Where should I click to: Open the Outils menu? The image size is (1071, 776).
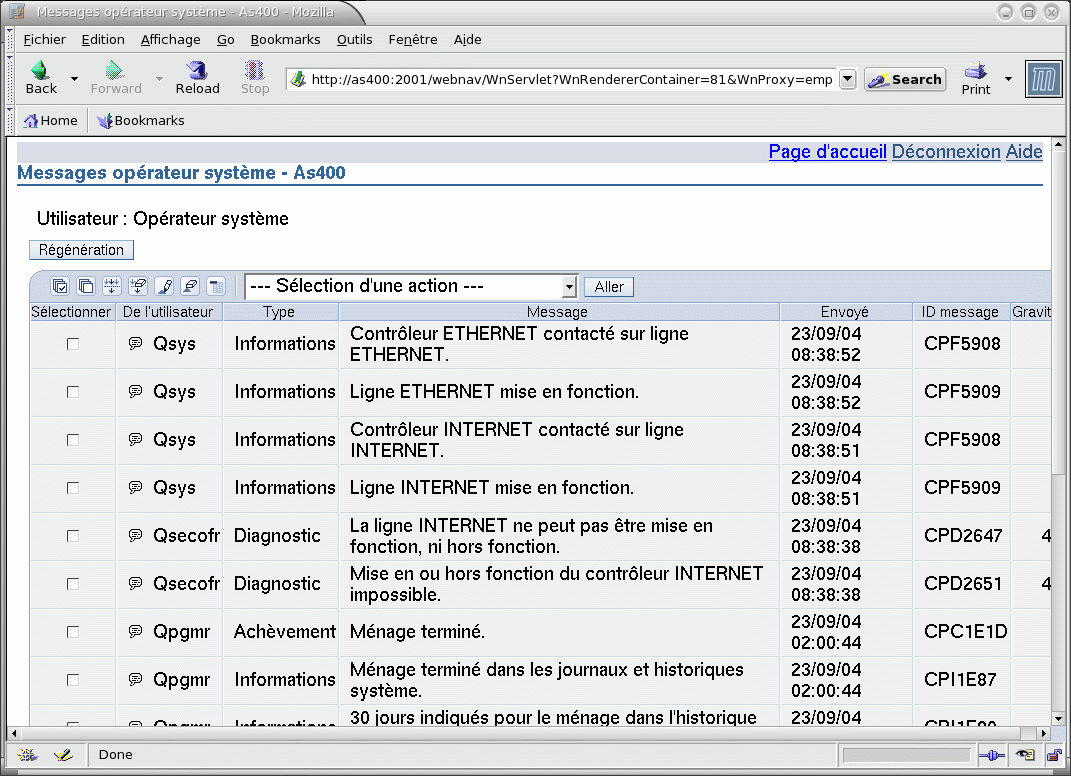354,40
